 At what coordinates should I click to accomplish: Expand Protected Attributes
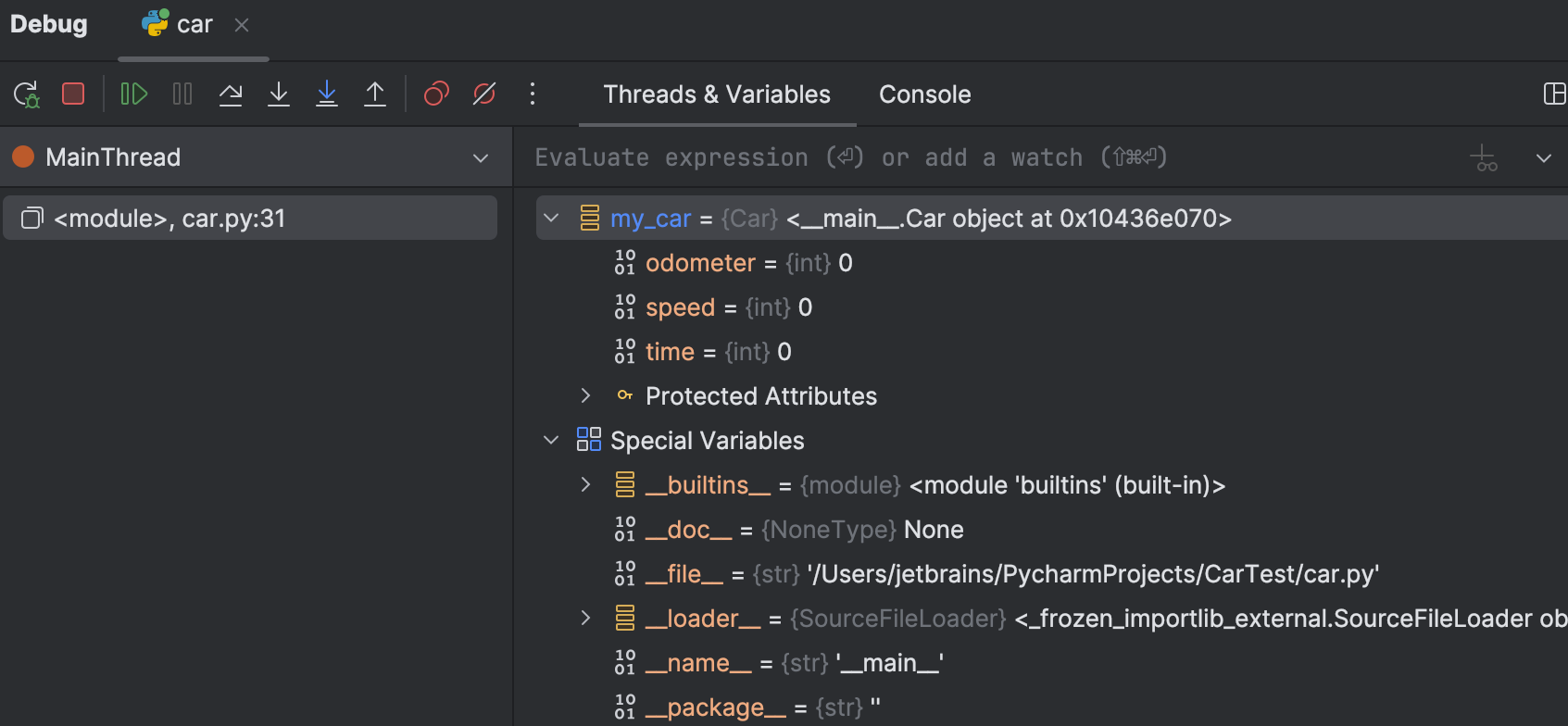click(x=585, y=396)
